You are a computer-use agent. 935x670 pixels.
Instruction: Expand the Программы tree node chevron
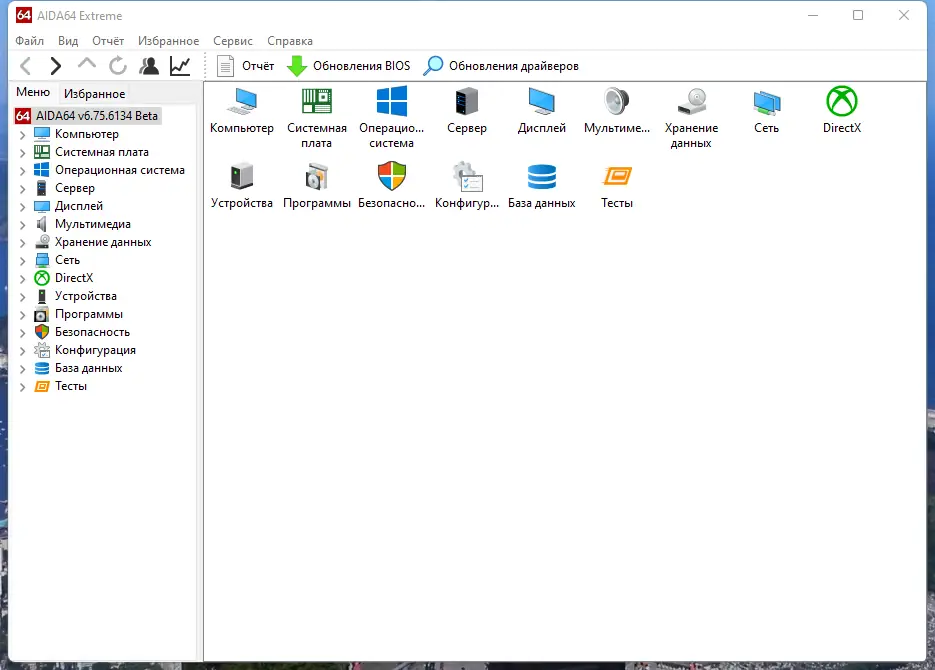point(22,315)
